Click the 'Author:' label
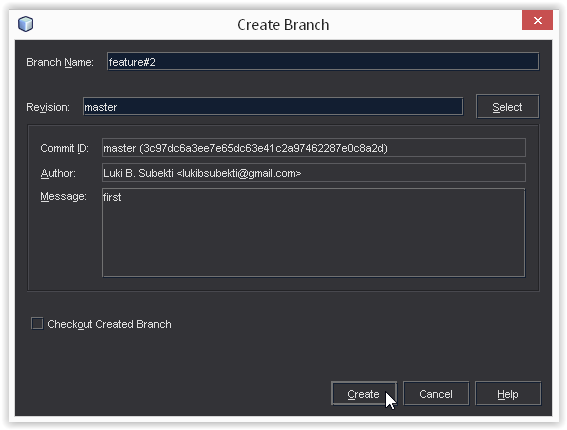The image size is (567, 430). [58, 173]
